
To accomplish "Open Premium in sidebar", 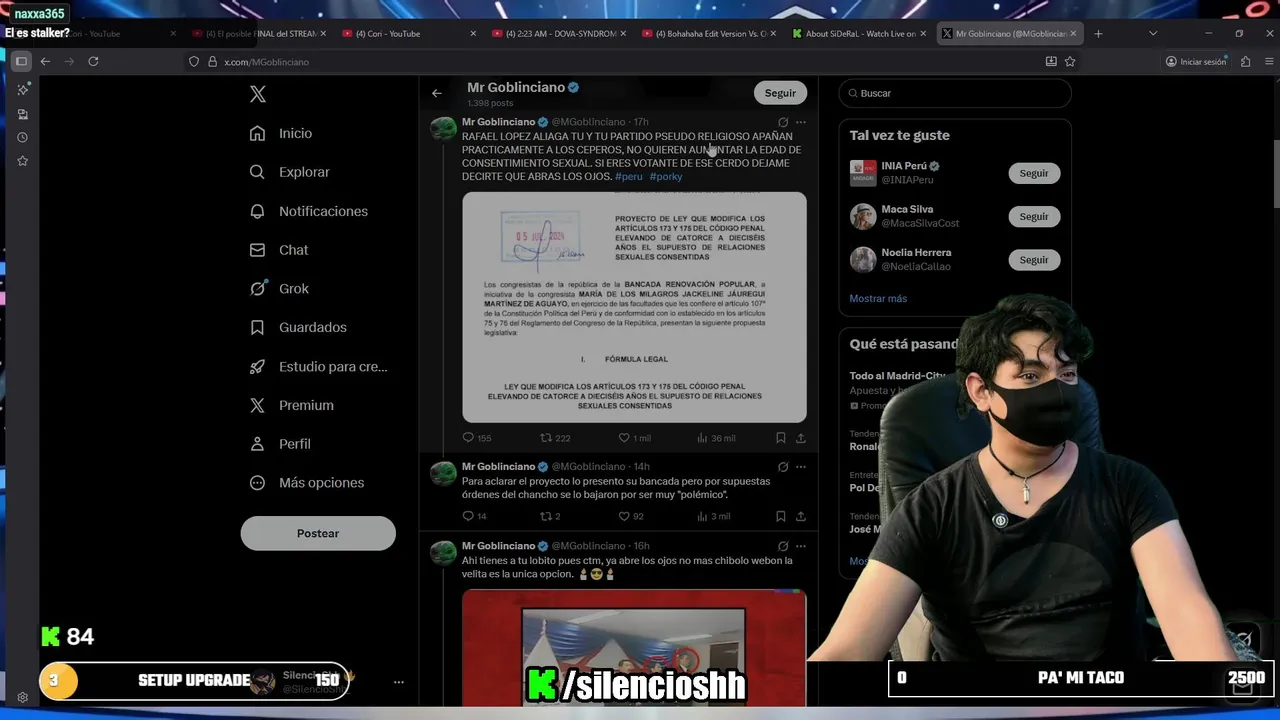I will (292, 405).
